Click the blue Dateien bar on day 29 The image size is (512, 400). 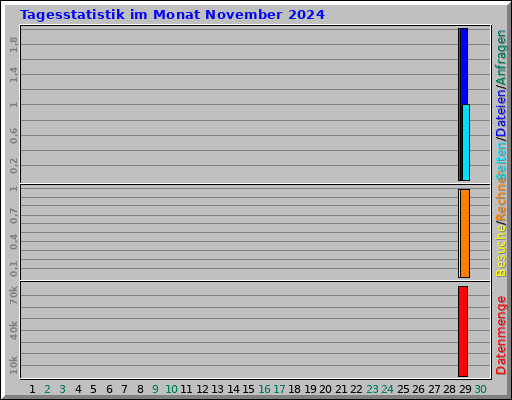(464, 66)
